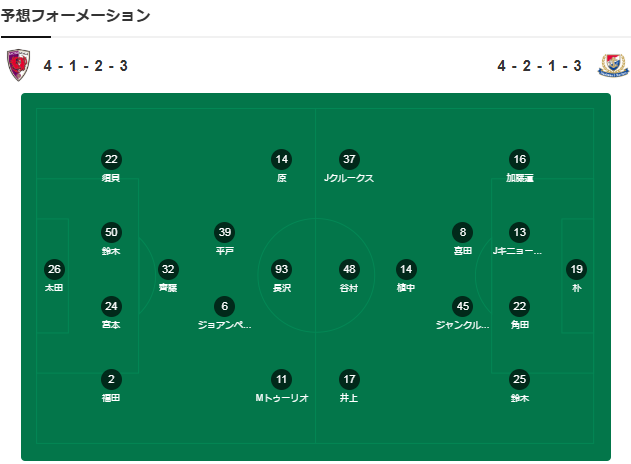631x464 pixels.
Task: Click player number 17 井上
Action: pos(348,379)
